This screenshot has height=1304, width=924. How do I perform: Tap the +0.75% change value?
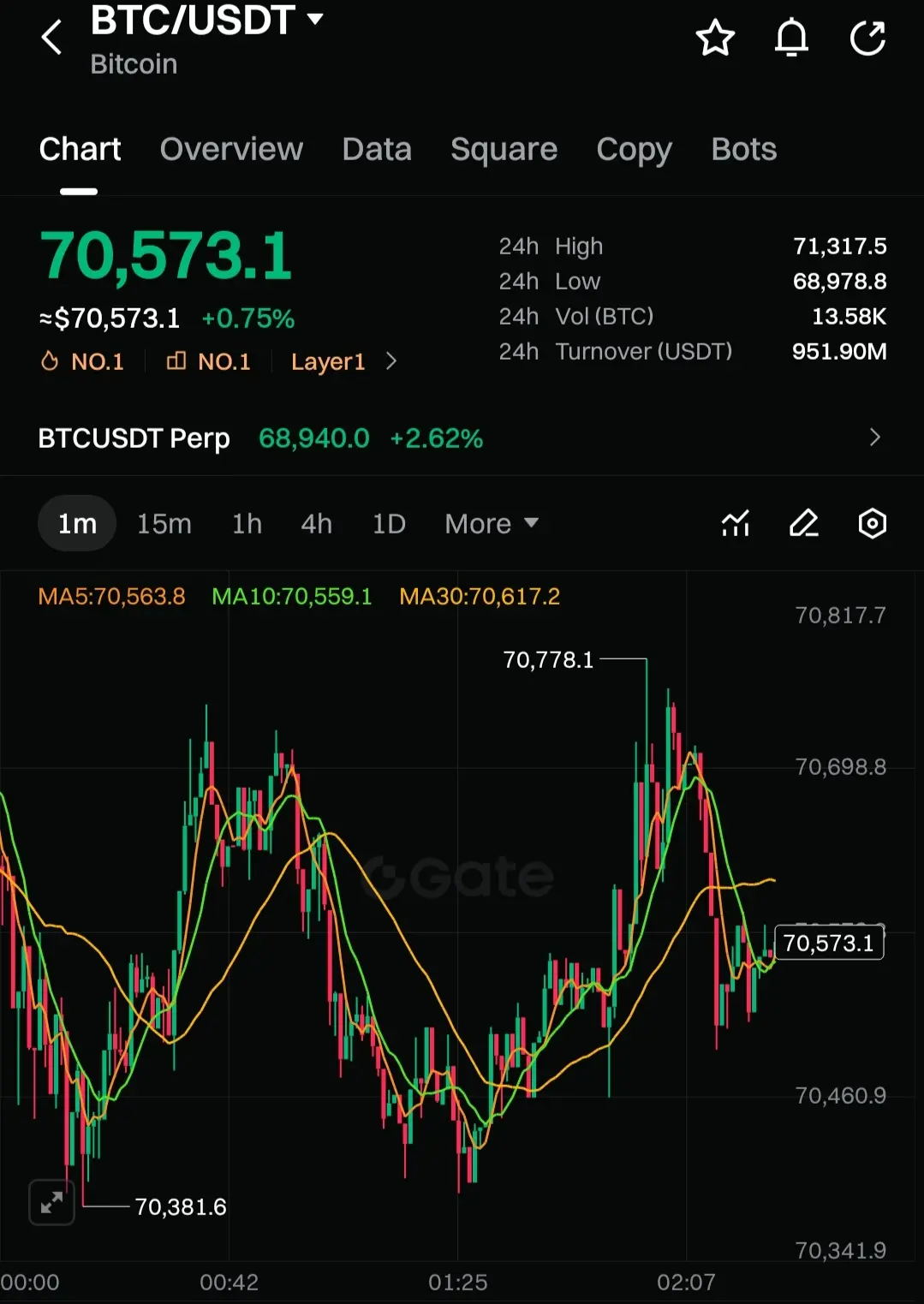pyautogui.click(x=248, y=319)
